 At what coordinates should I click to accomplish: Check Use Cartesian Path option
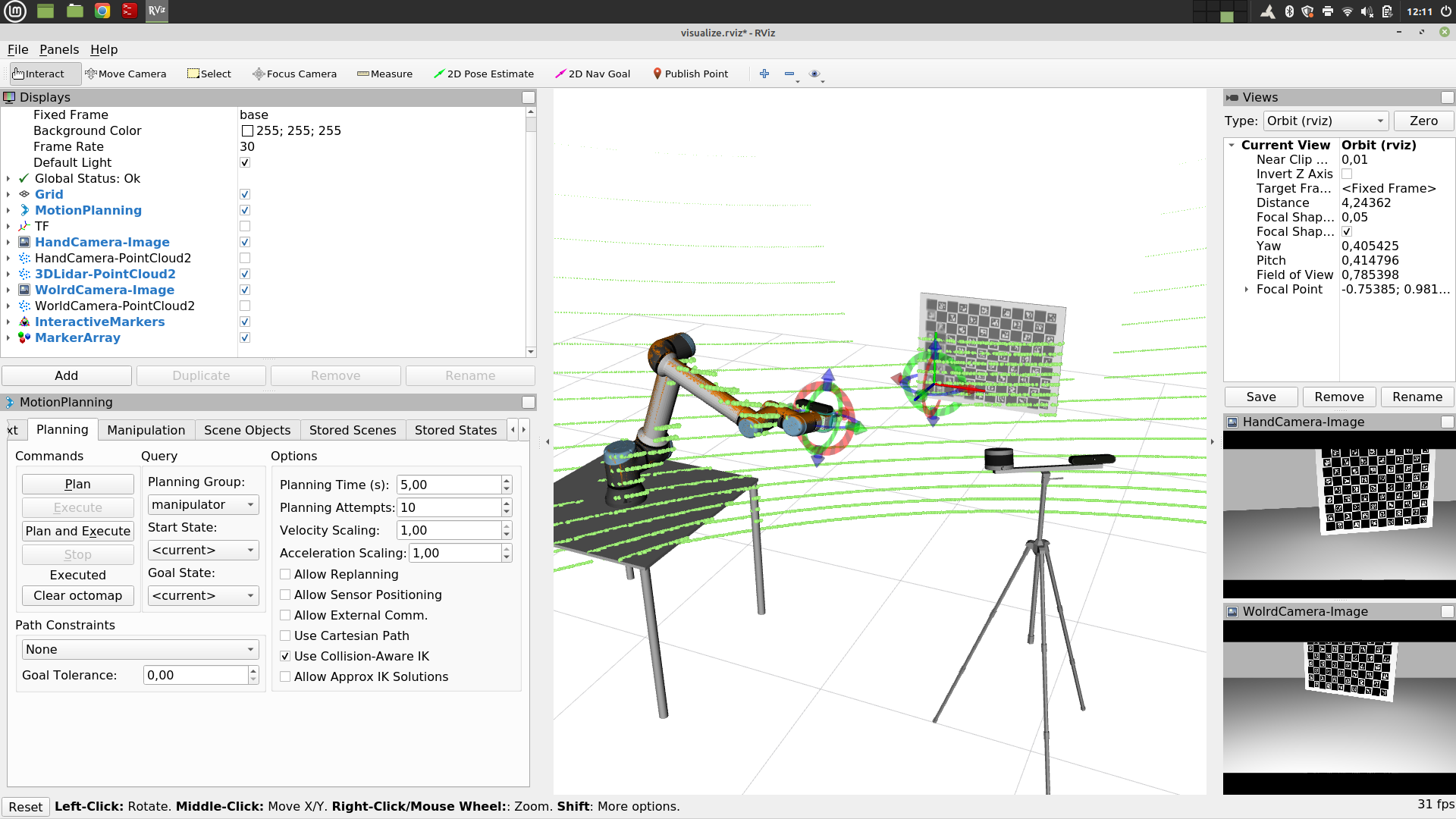click(x=285, y=635)
